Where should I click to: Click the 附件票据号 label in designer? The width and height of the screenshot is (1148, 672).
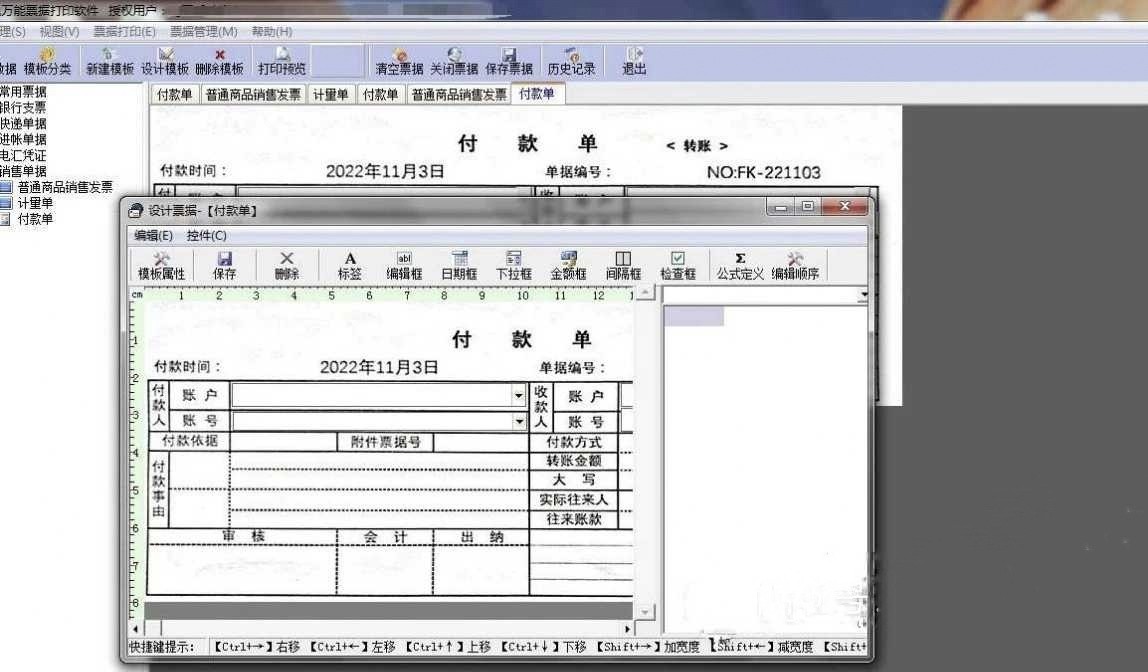pyautogui.click(x=385, y=442)
